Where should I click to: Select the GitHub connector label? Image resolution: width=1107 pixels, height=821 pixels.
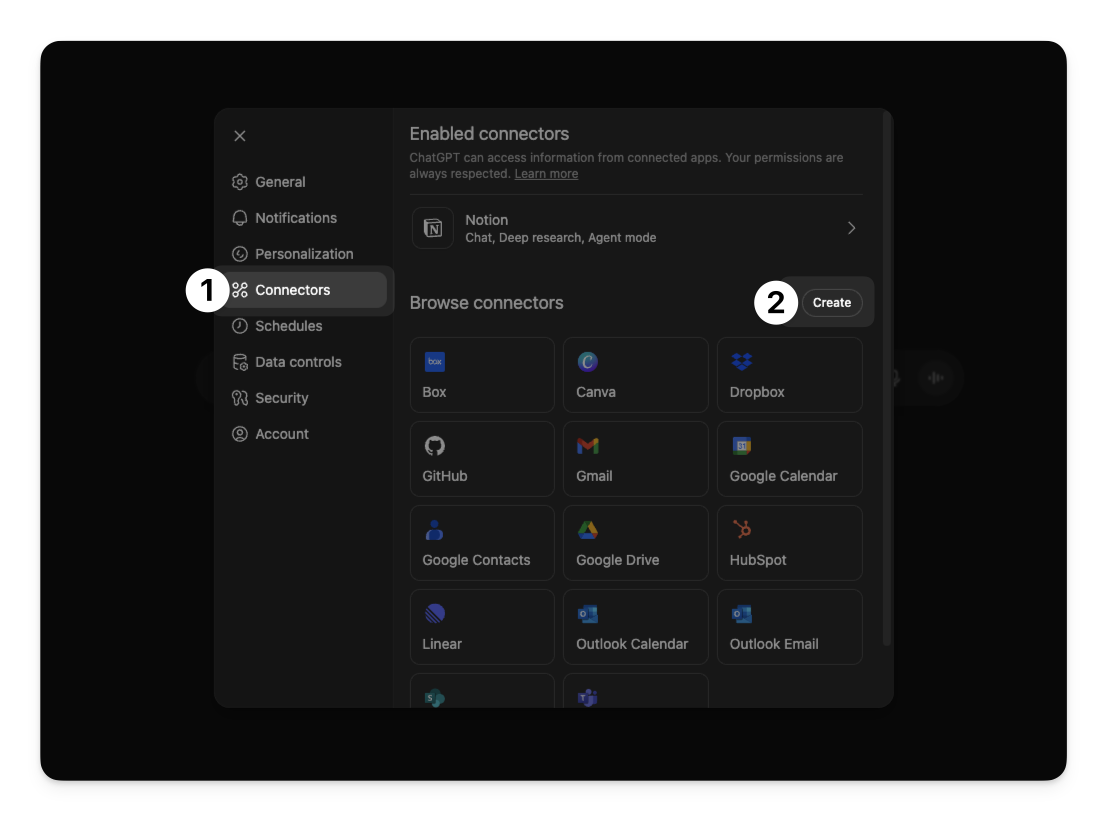pos(445,476)
